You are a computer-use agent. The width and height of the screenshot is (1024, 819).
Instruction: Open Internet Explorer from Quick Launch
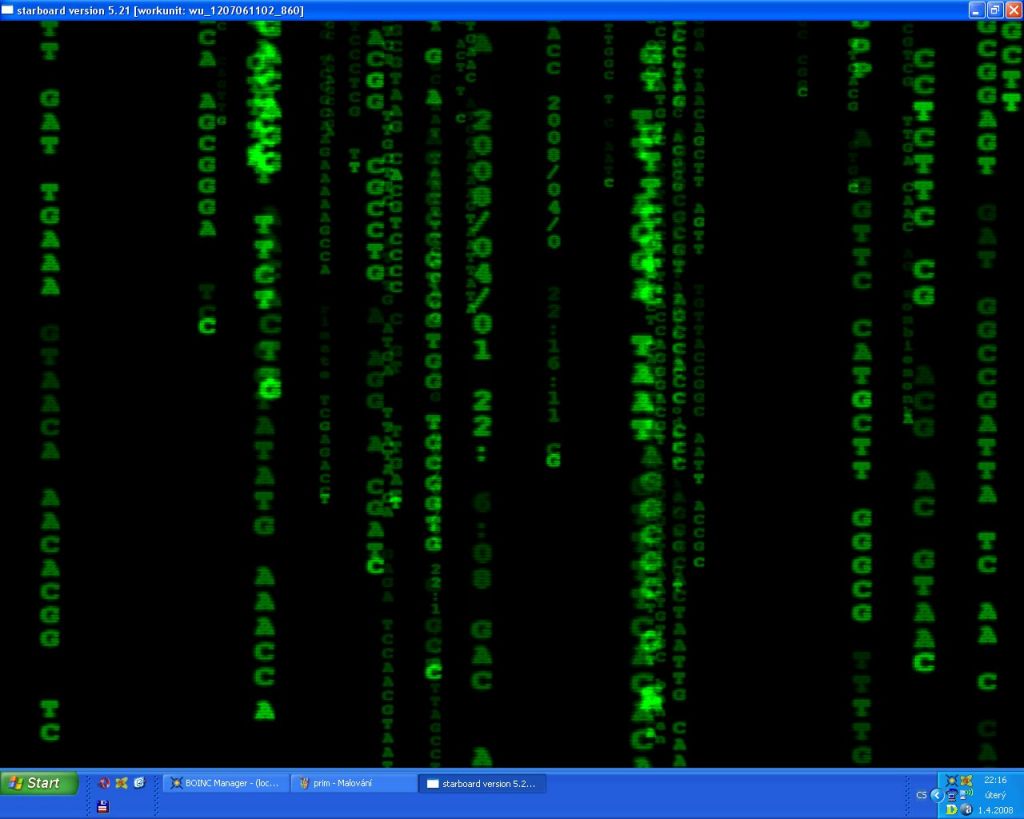pos(139,783)
